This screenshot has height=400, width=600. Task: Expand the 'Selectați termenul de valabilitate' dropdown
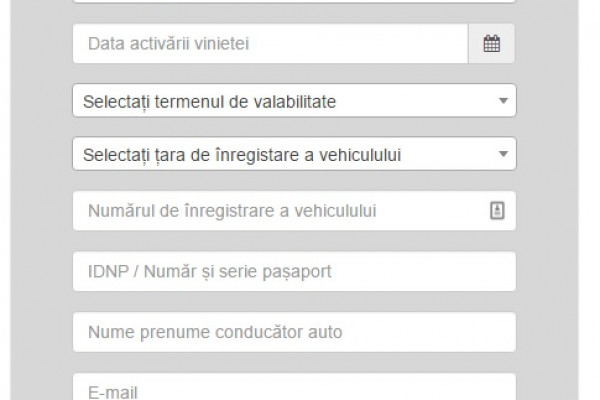pyautogui.click(x=294, y=100)
